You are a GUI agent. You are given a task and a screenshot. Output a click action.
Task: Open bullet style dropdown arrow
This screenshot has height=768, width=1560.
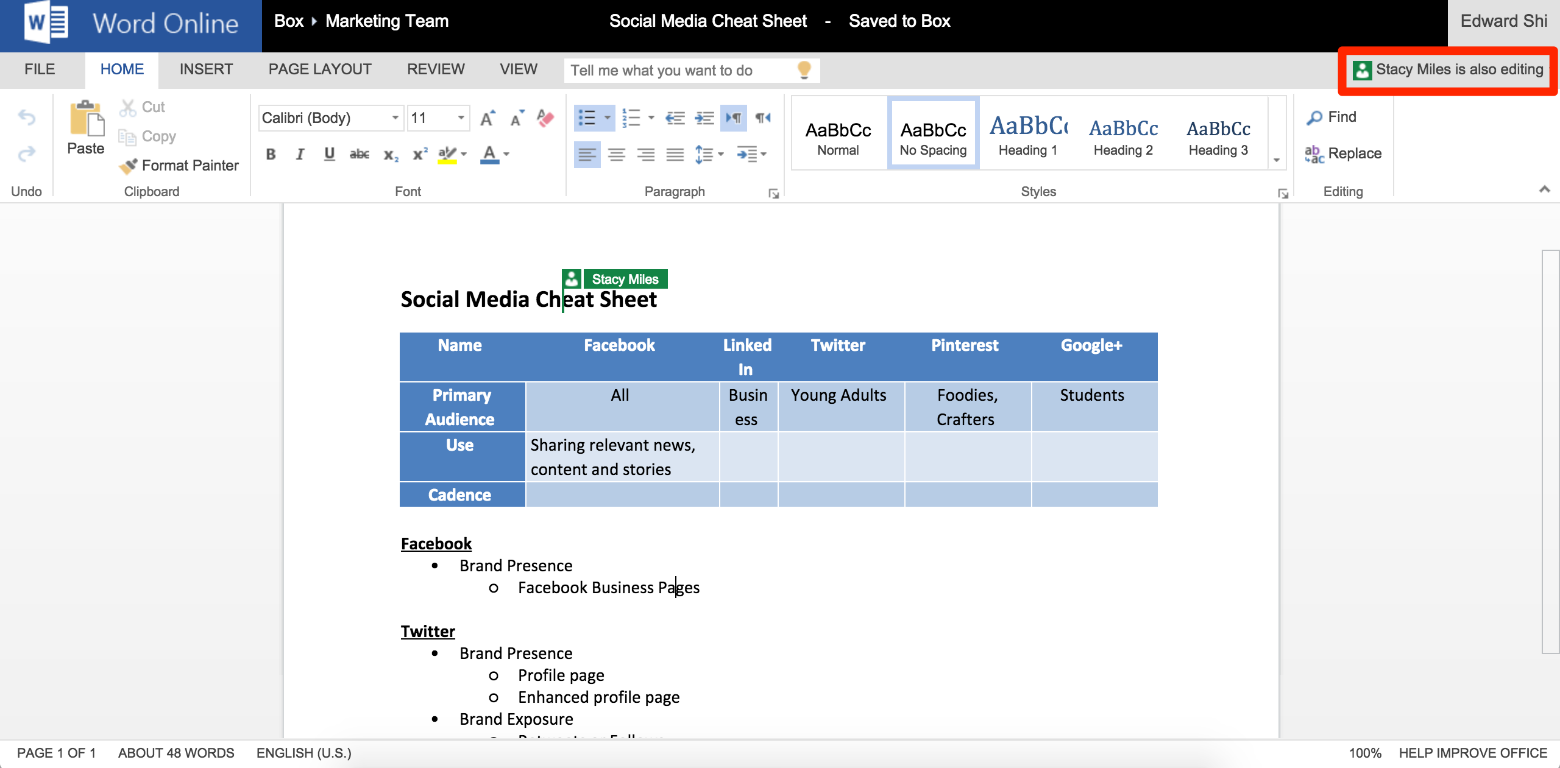[607, 118]
